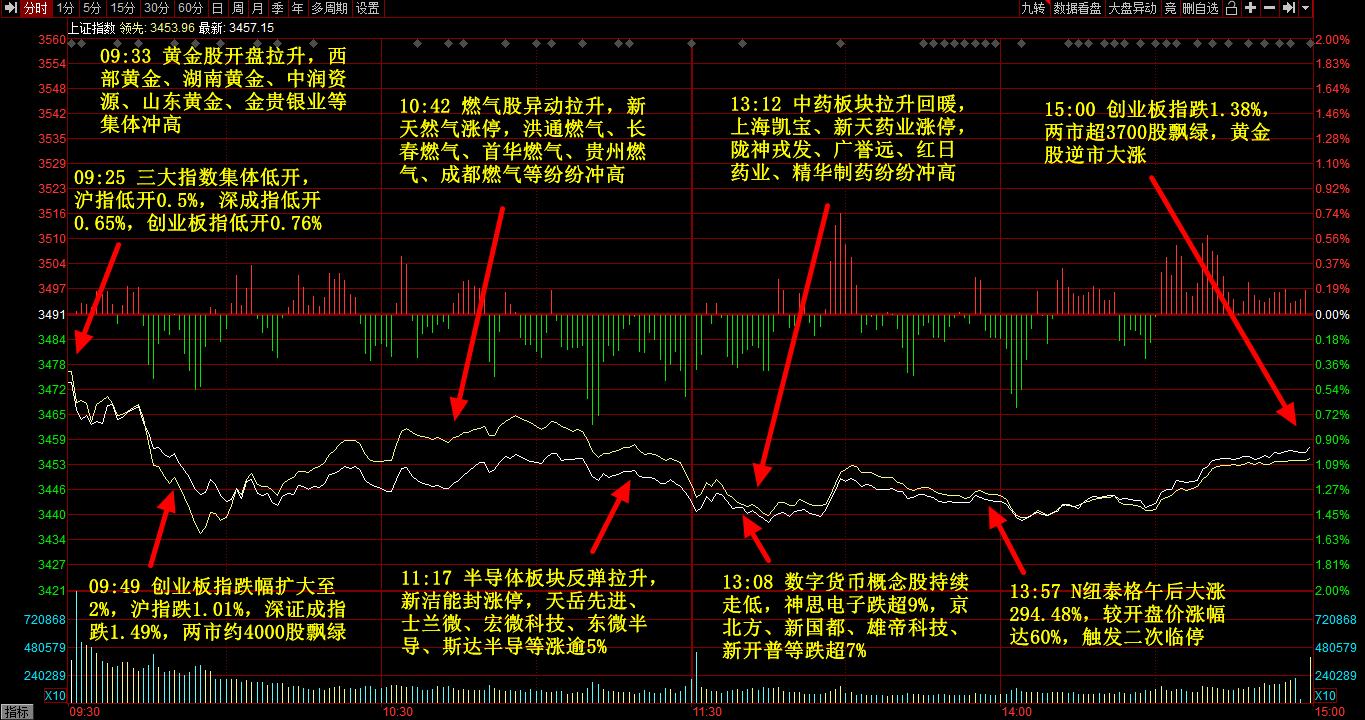Click the collapse arrow icon at top-left
This screenshot has width=1365, height=720.
10,8
